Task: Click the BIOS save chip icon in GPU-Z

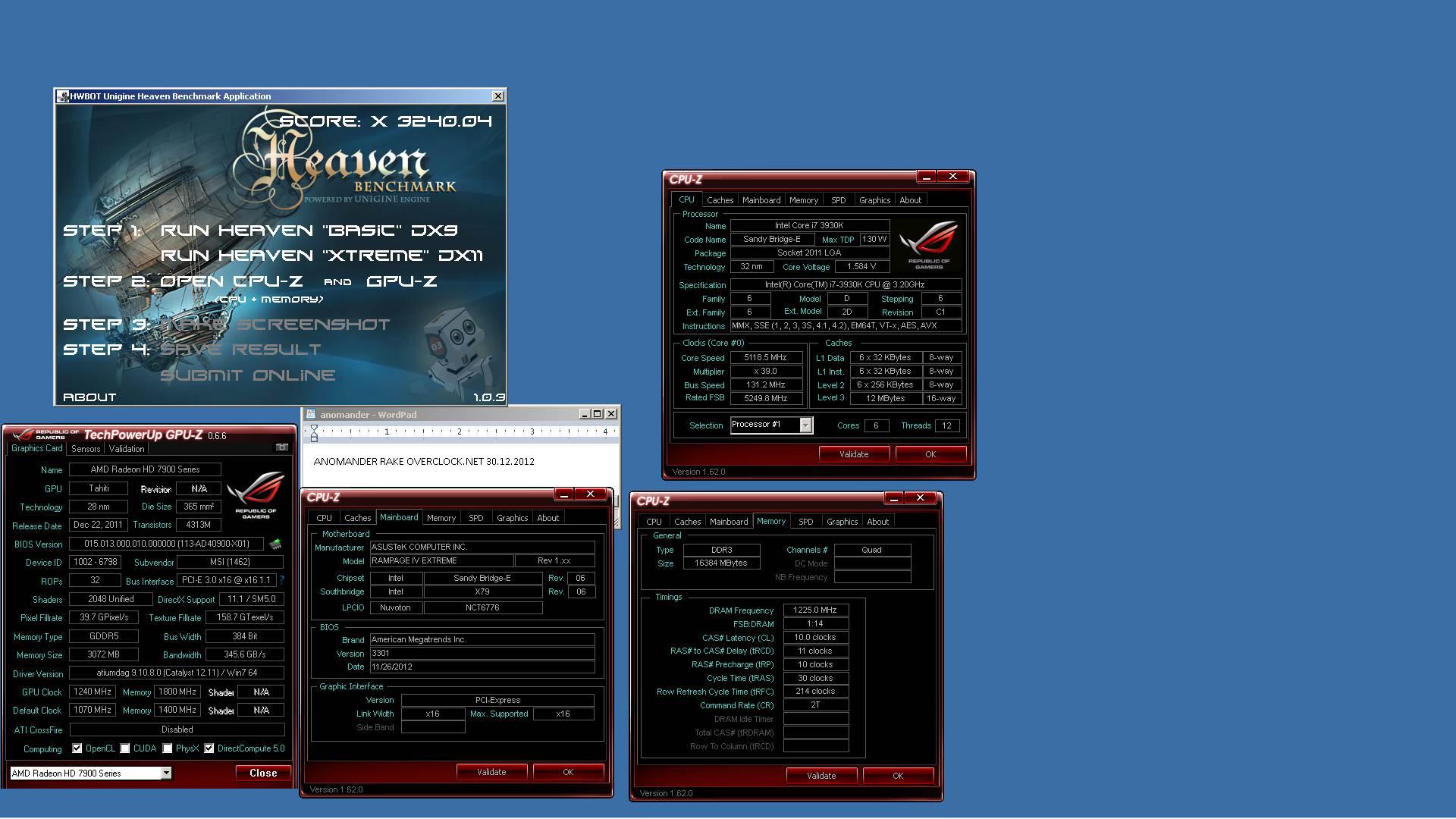Action: pos(275,544)
